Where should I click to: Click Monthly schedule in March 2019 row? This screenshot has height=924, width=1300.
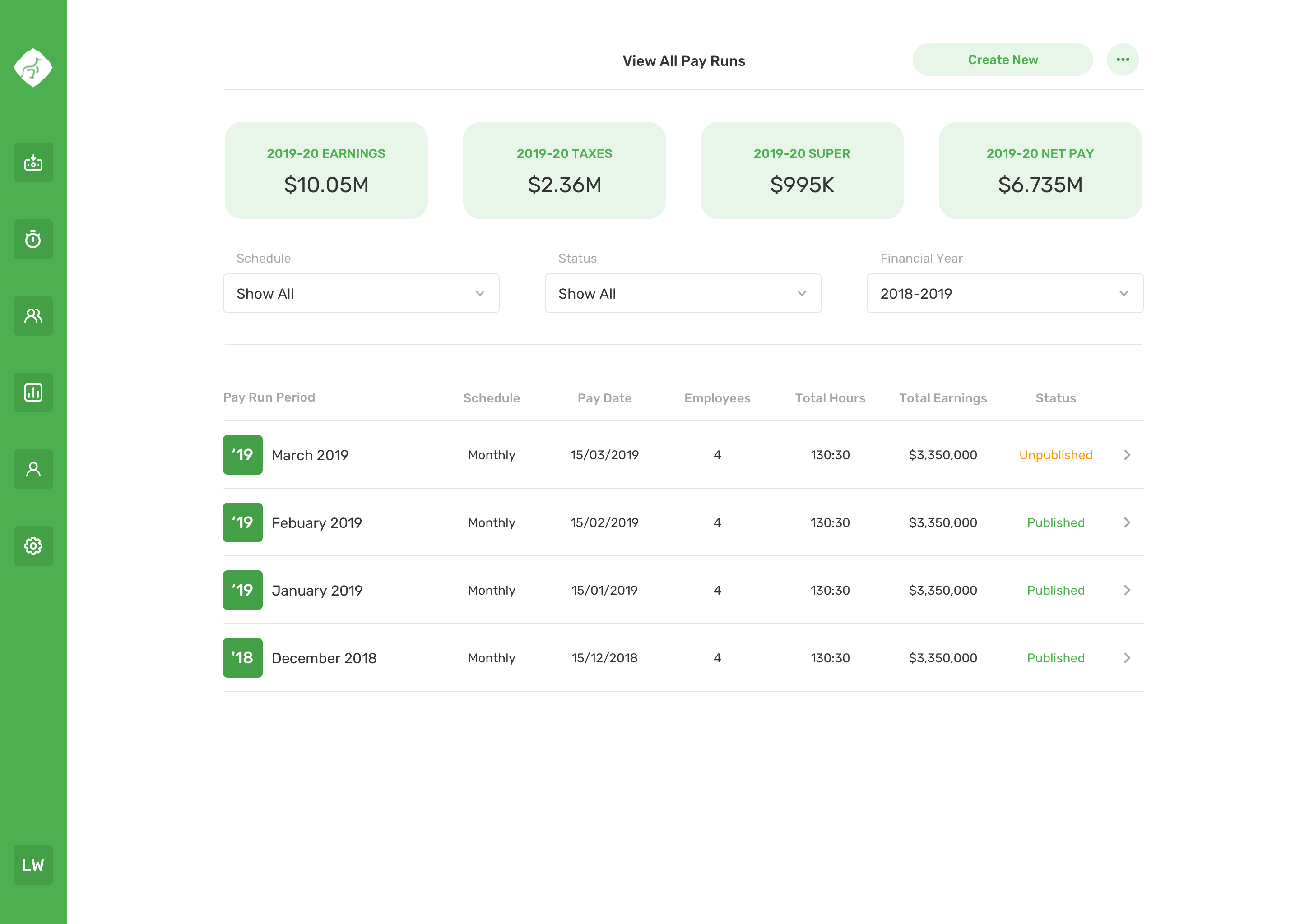(492, 455)
